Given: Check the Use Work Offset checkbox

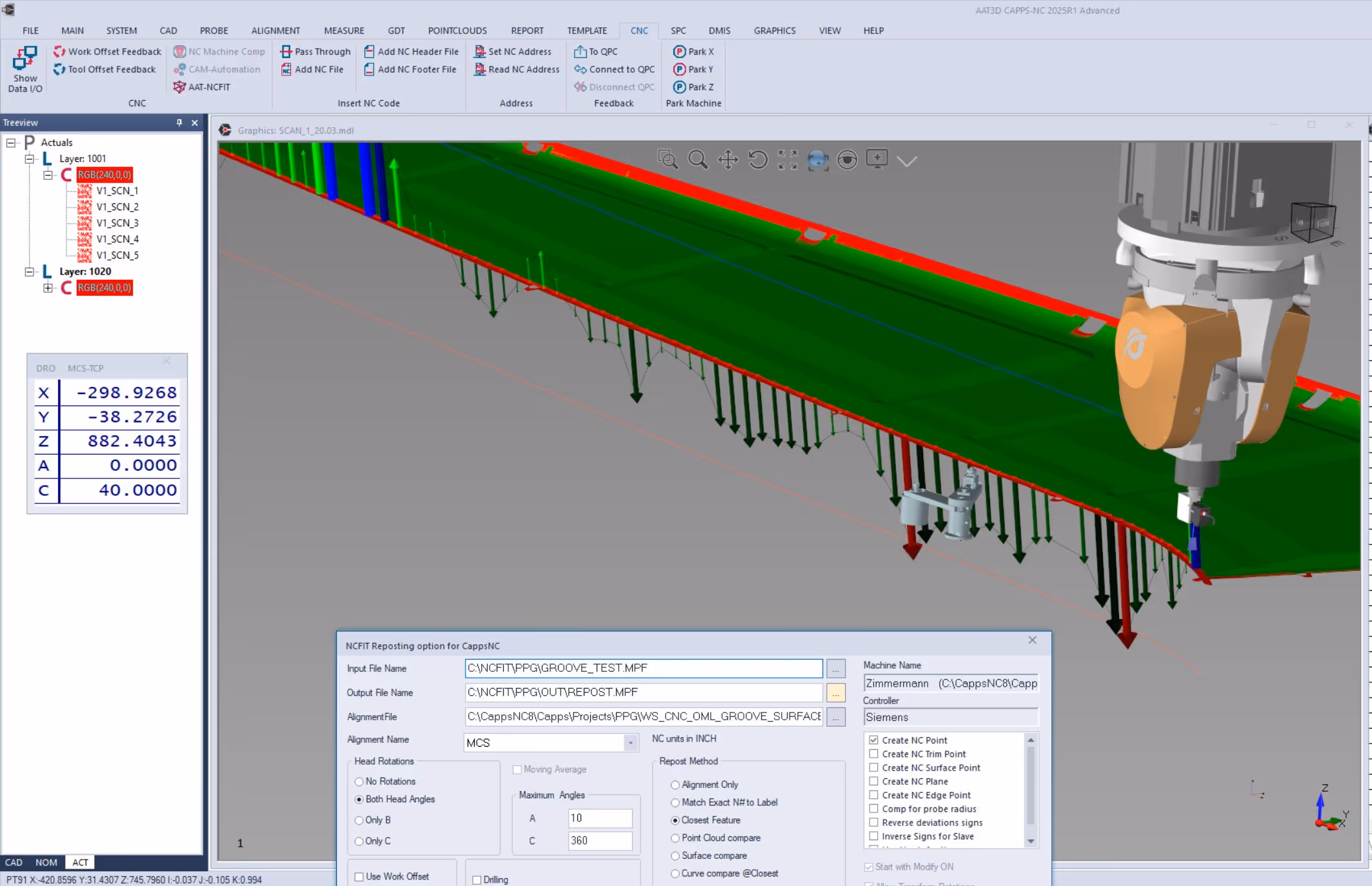Looking at the screenshot, I should (x=359, y=877).
